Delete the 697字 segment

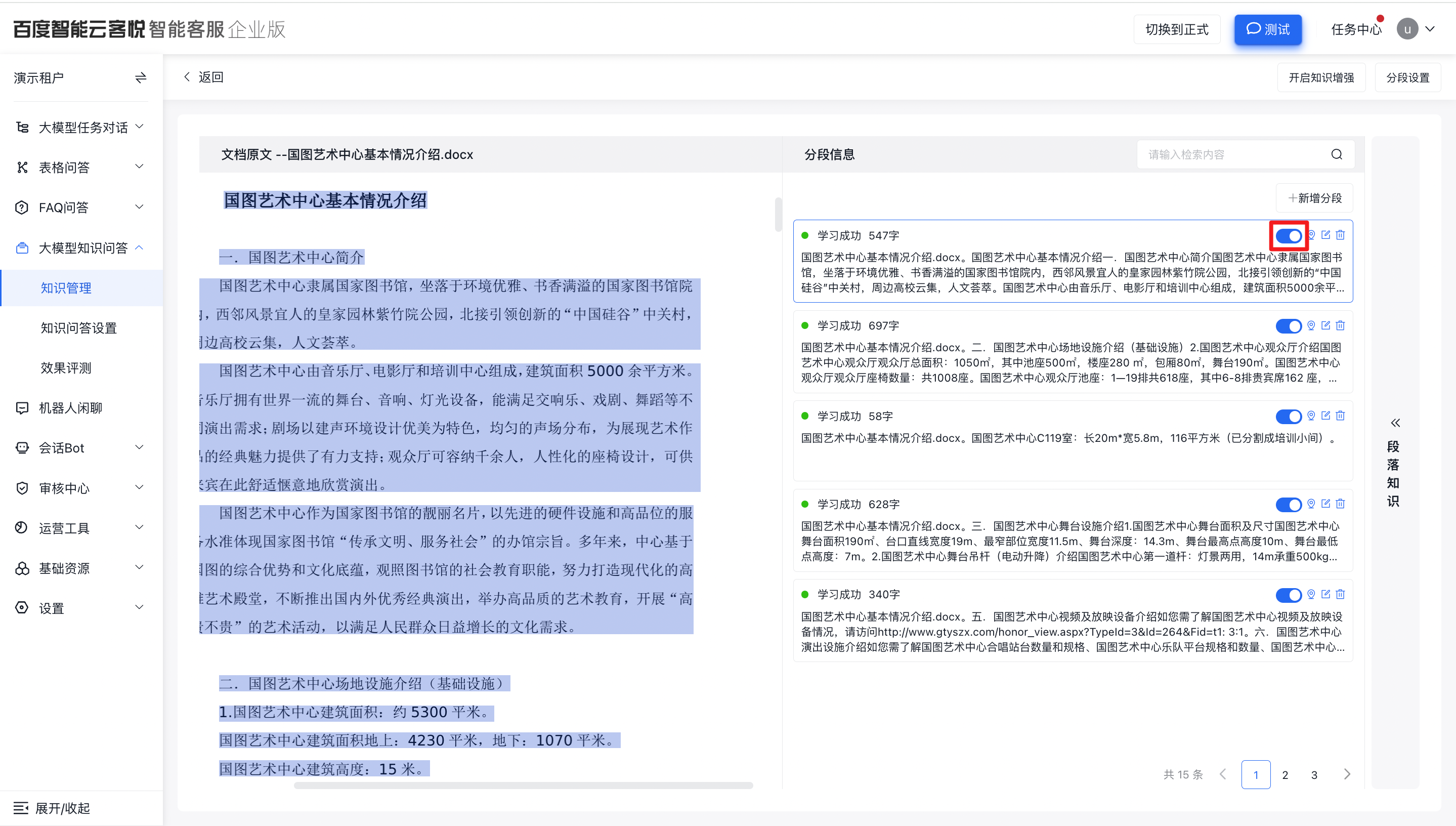tap(1340, 325)
